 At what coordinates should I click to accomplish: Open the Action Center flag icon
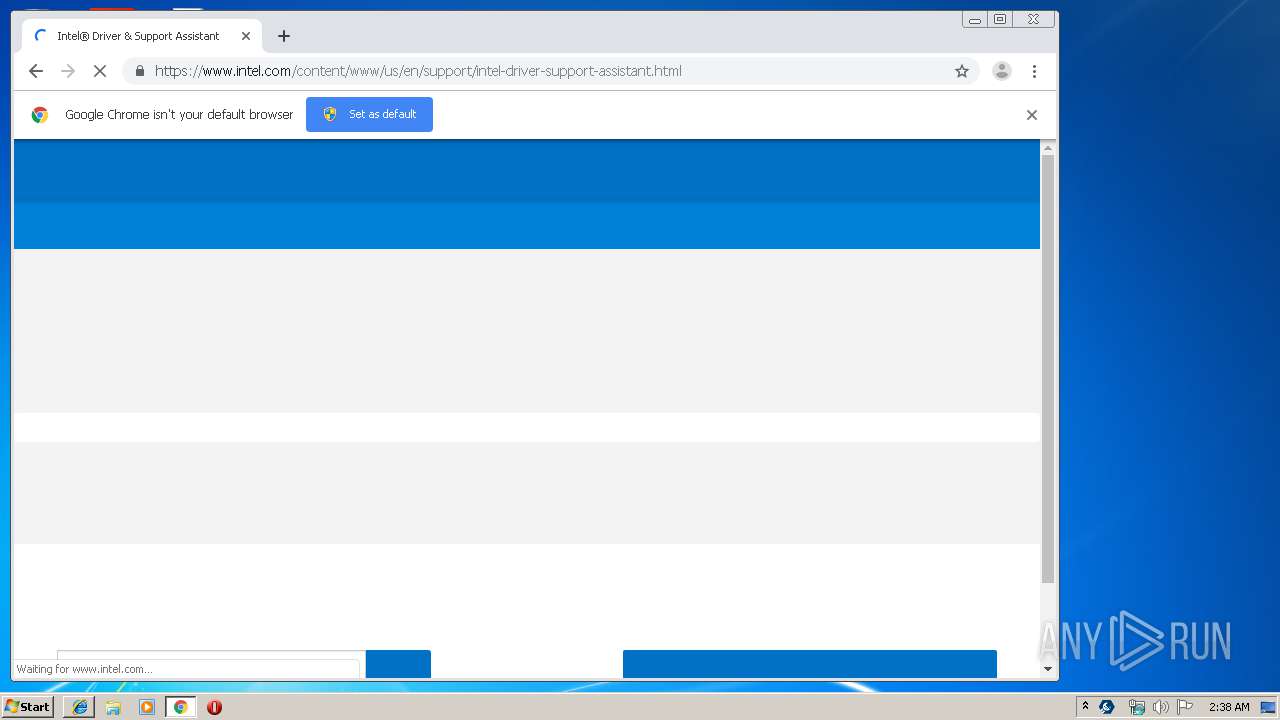(1185, 707)
